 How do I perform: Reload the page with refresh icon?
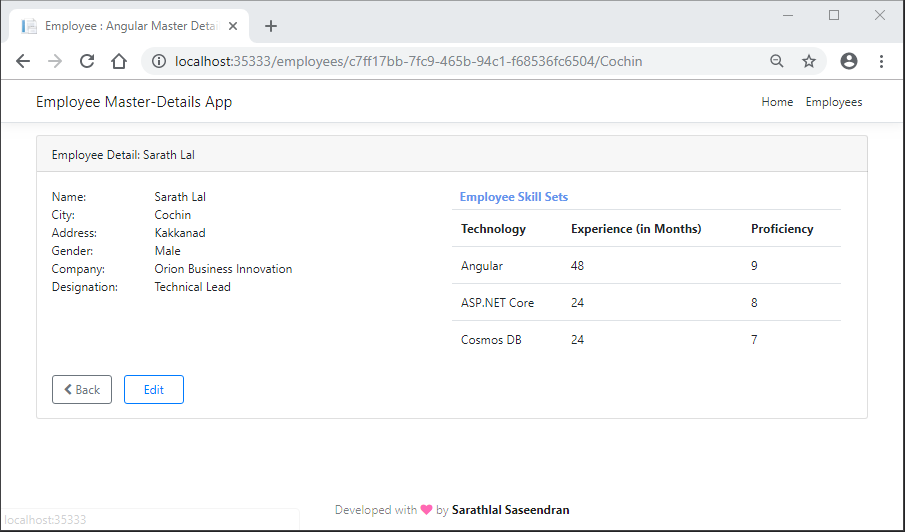point(87,61)
